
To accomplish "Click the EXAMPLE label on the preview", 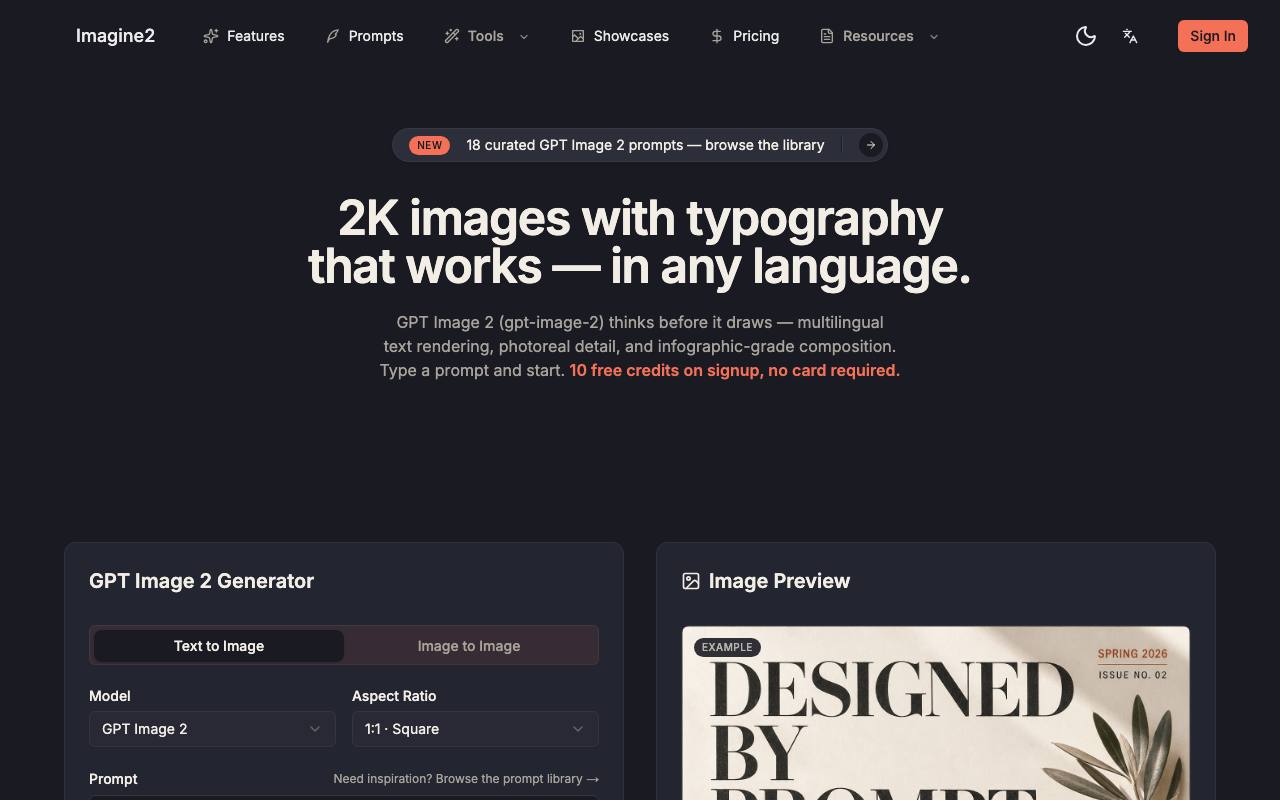I will (727, 647).
